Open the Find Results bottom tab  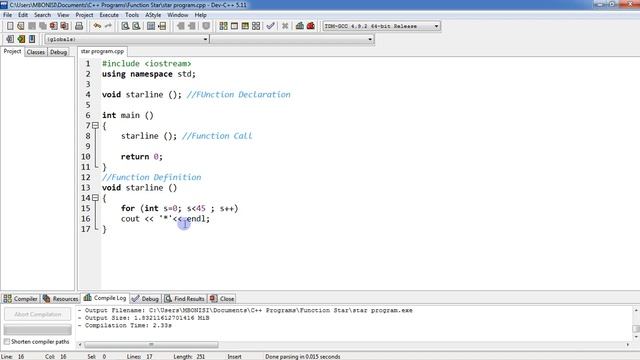point(184,299)
